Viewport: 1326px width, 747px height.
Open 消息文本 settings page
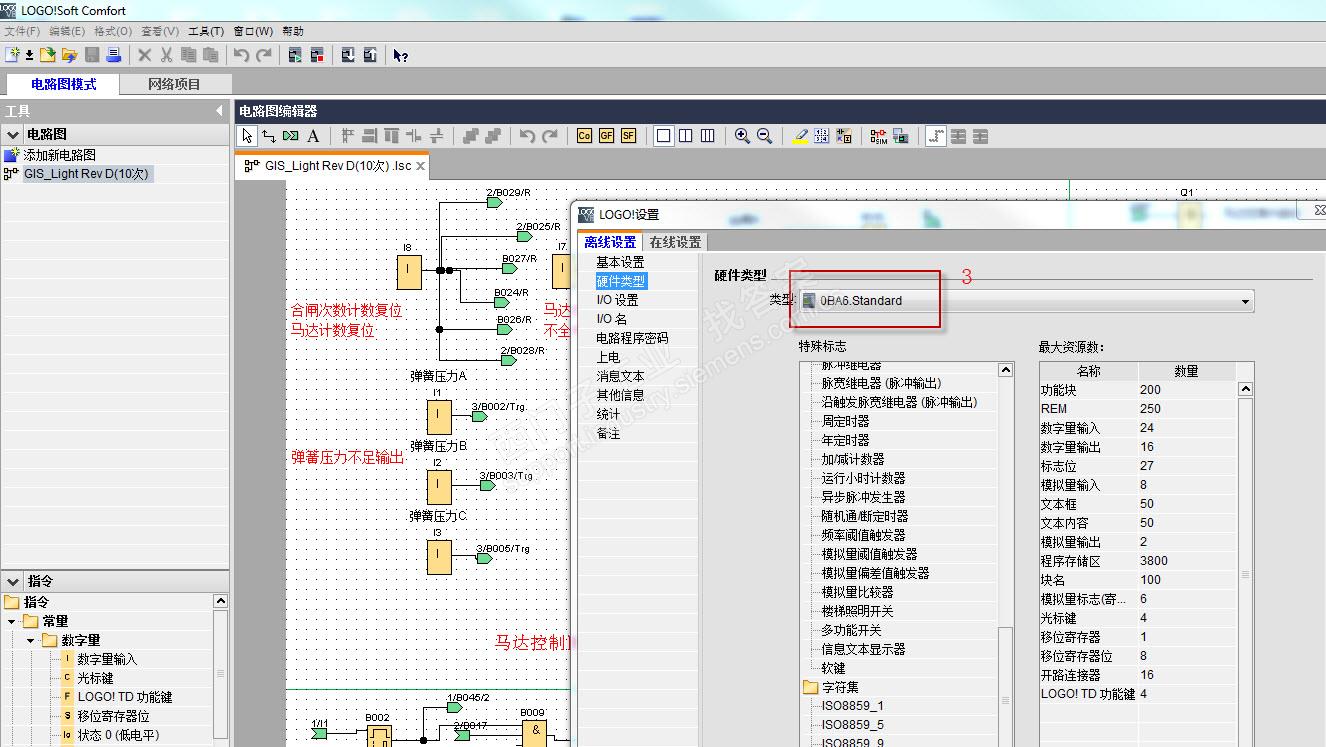(620, 376)
